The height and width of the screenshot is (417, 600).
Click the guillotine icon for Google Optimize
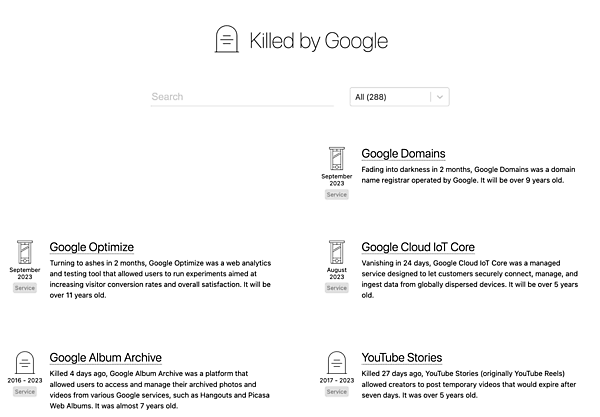pos(25,252)
